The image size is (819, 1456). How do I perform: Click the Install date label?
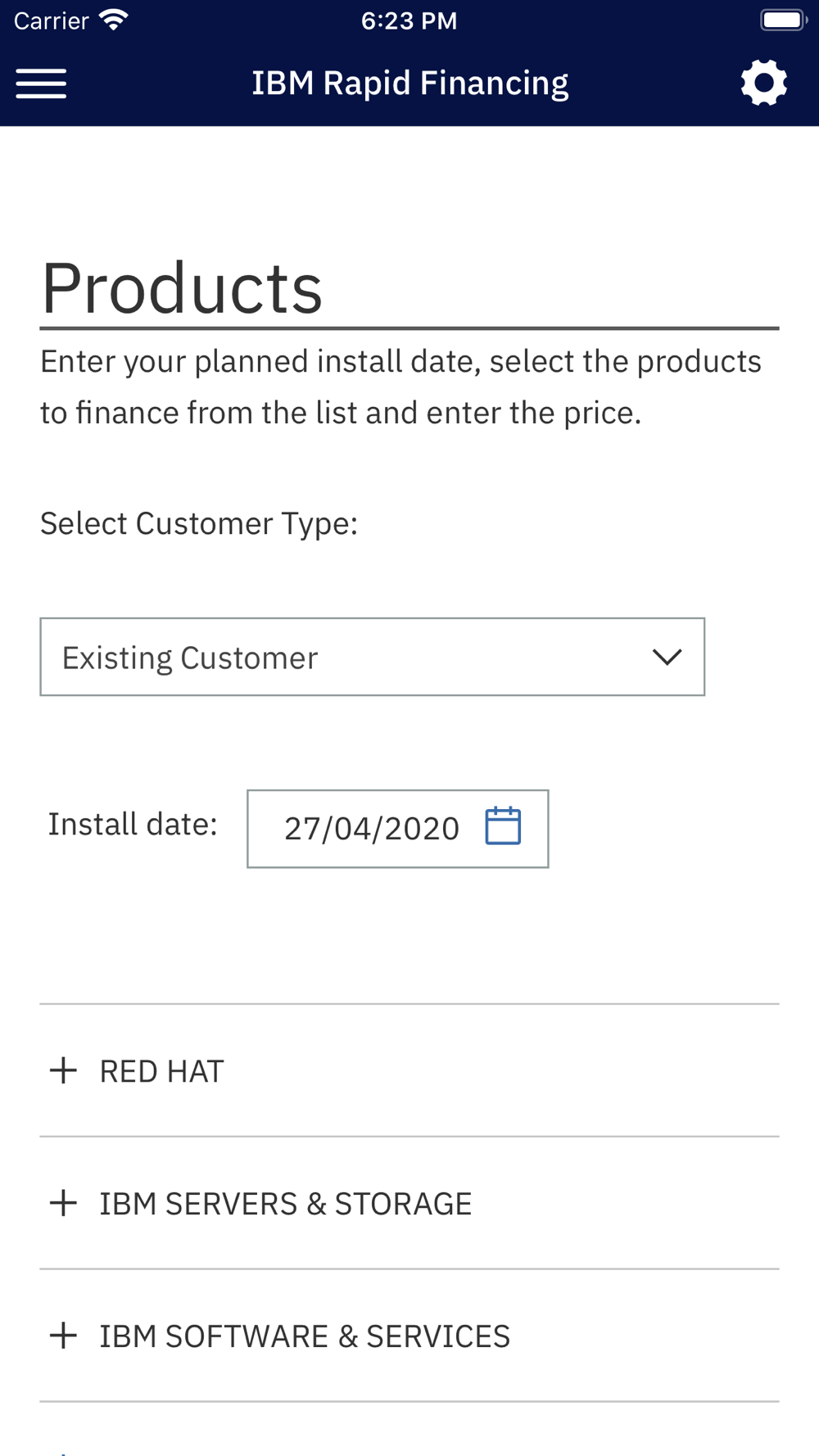click(x=133, y=825)
